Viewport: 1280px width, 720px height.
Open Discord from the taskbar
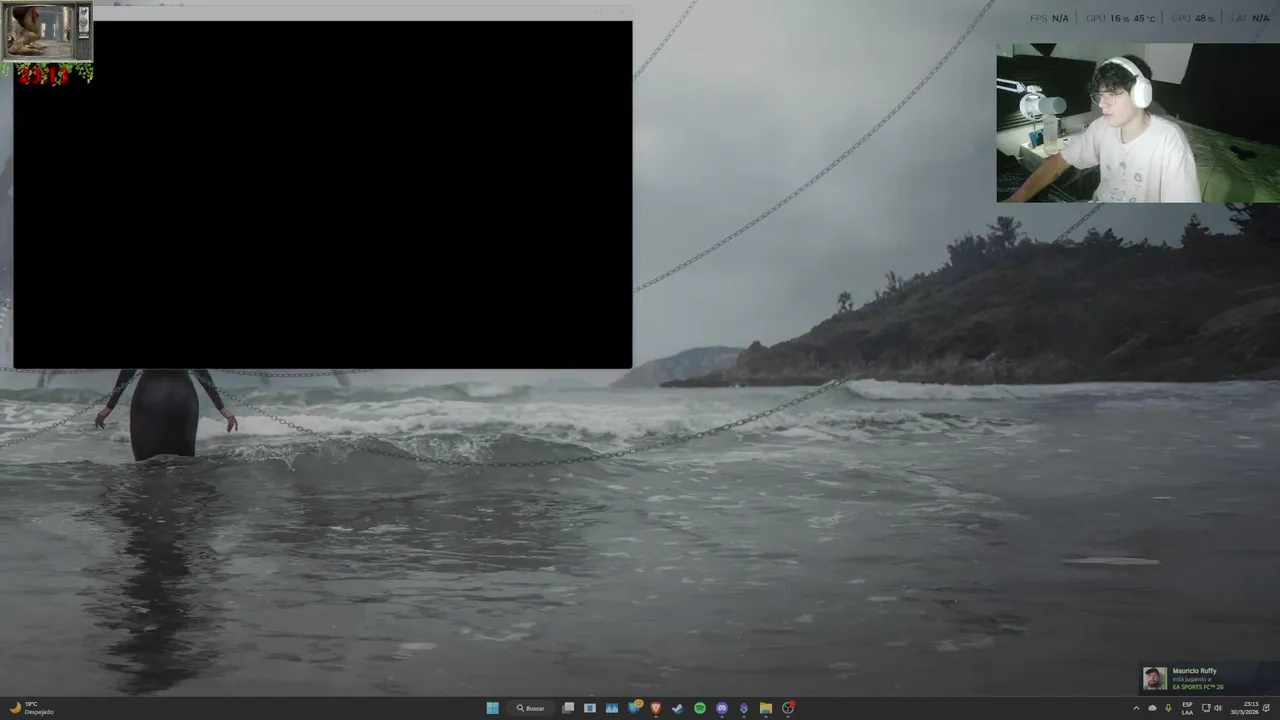[722, 708]
